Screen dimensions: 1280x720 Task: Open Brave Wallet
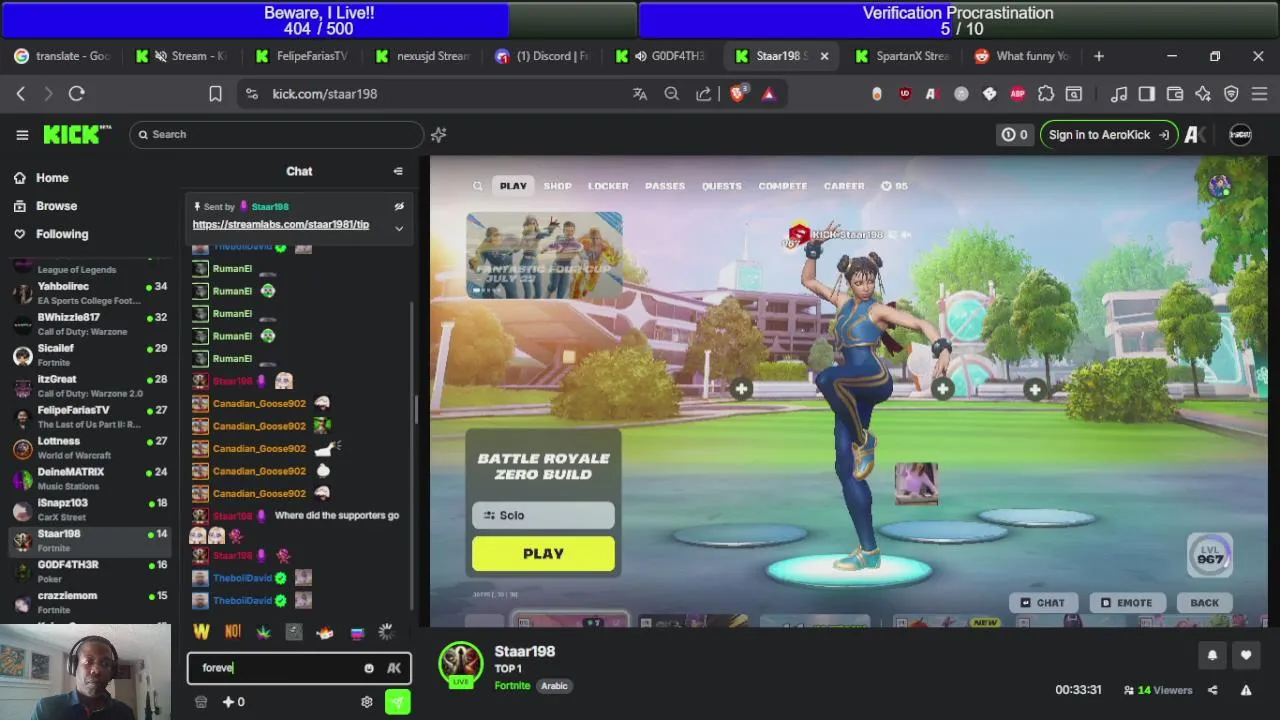(x=1175, y=94)
